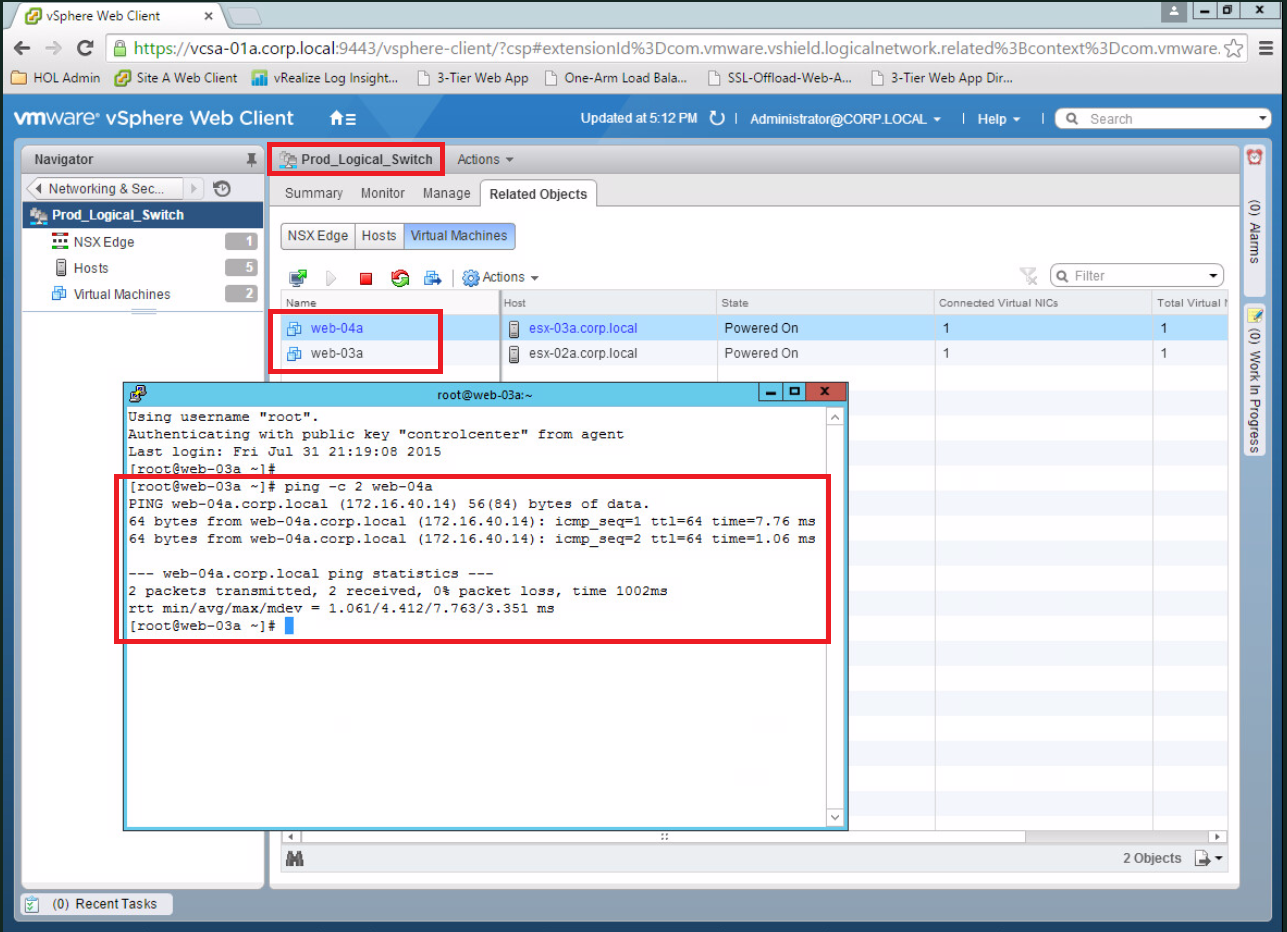Click the Reset VM icon
1287x932 pixels.
[400, 277]
